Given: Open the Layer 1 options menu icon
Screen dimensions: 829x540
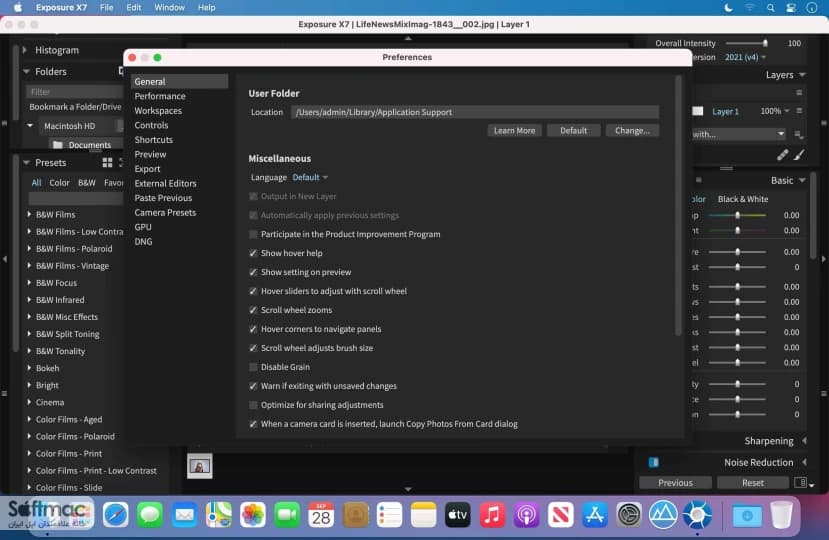Looking at the screenshot, I should [799, 111].
